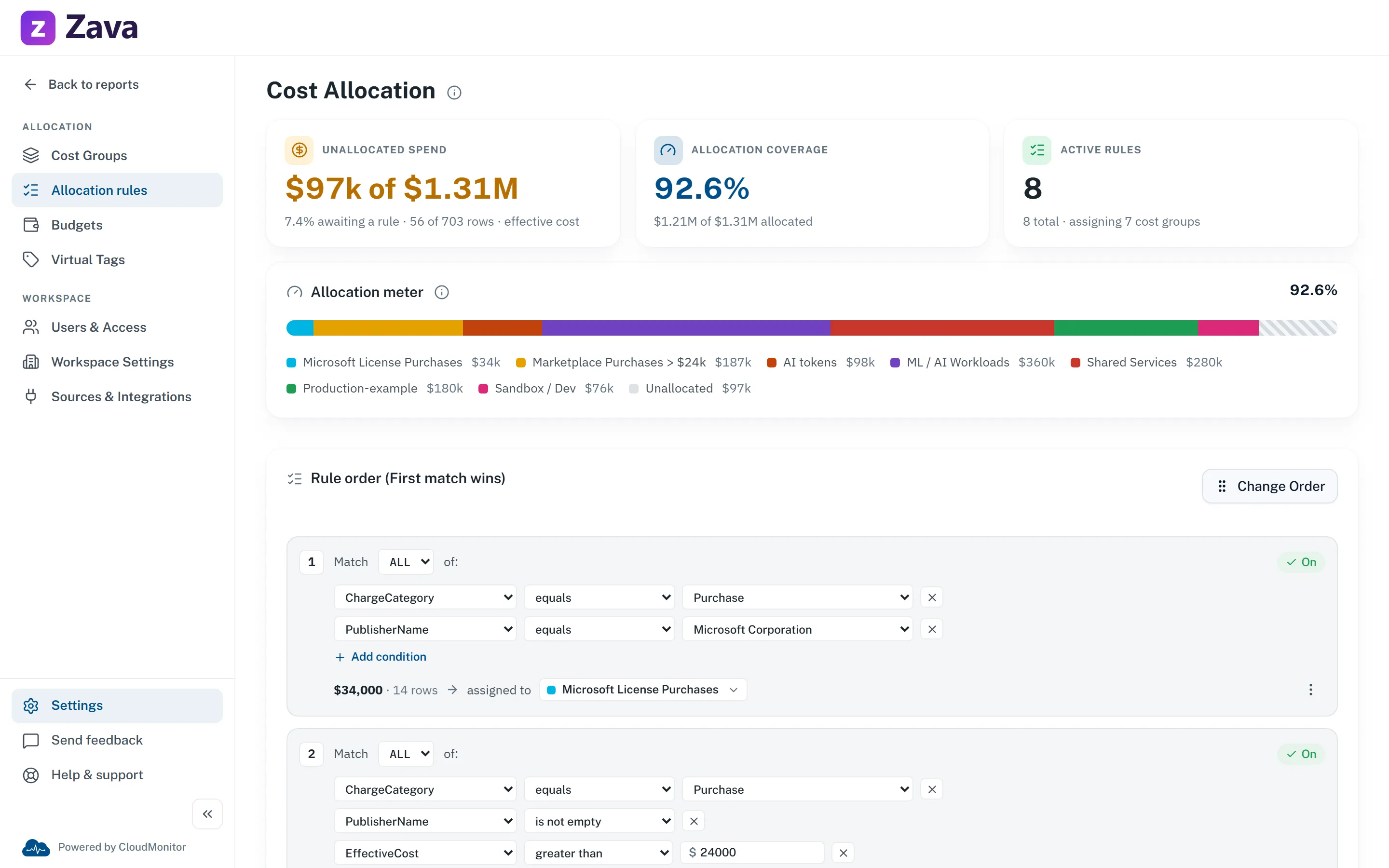1389x868 pixels.
Task: Click the back arrow to reports
Action: click(30, 84)
